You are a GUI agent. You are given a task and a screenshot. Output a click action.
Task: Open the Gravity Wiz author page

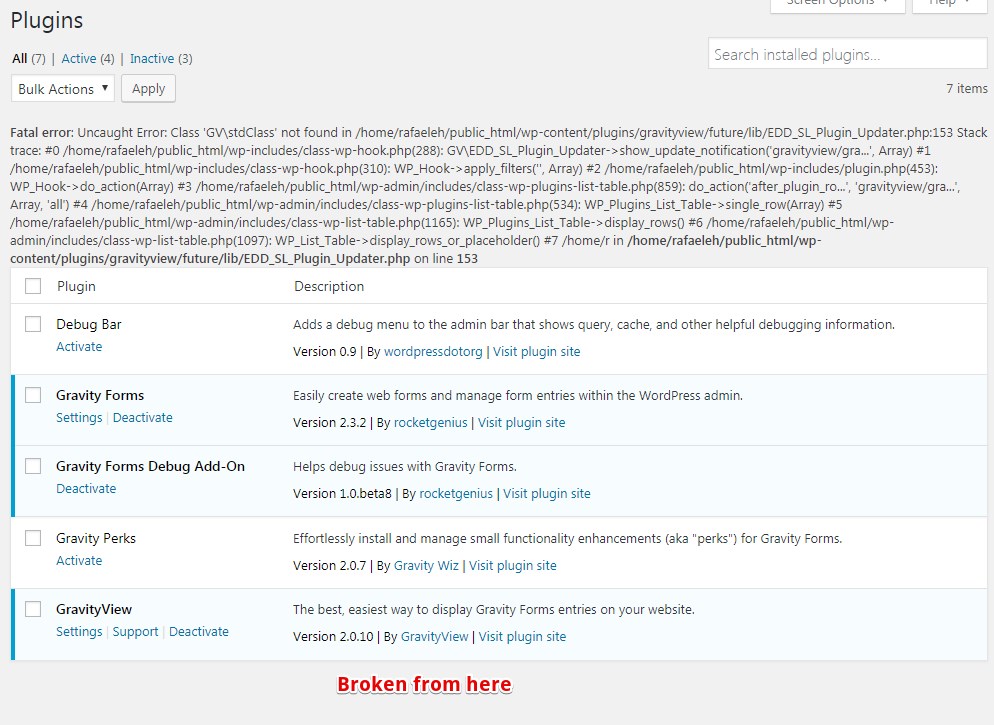(426, 565)
